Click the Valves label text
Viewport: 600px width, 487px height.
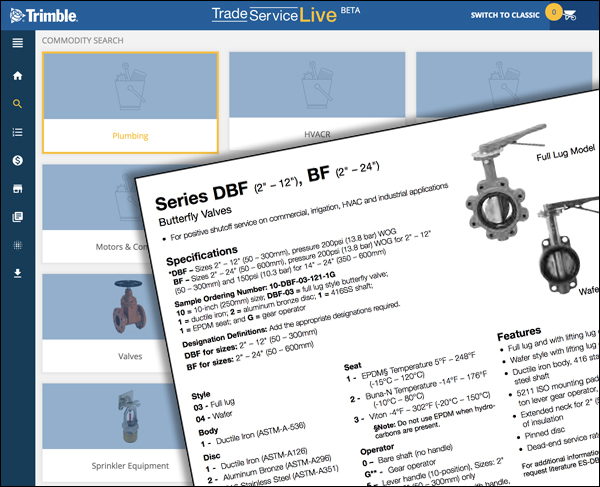coord(130,356)
